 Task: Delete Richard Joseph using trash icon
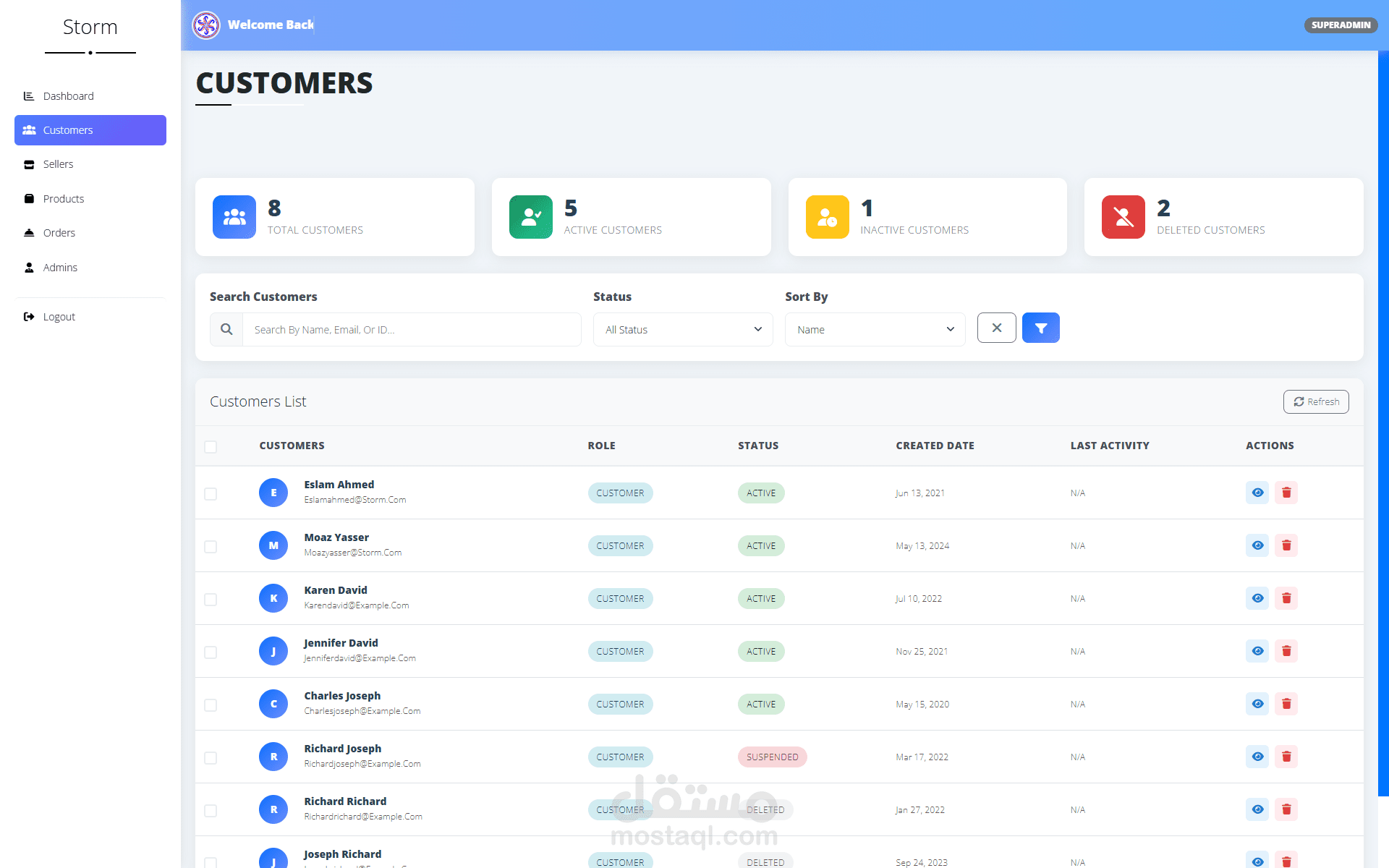coord(1286,757)
